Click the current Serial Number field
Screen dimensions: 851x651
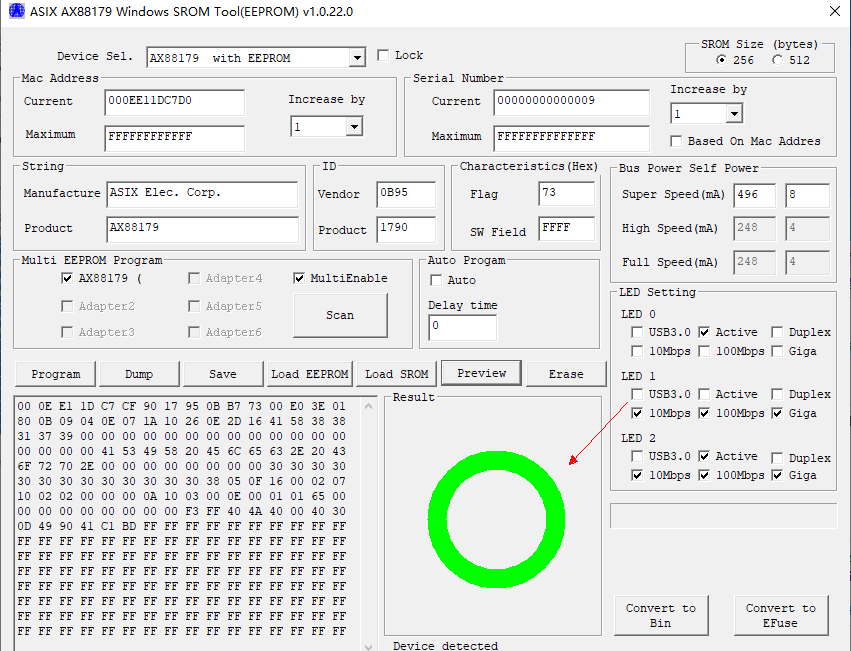[x=571, y=102]
